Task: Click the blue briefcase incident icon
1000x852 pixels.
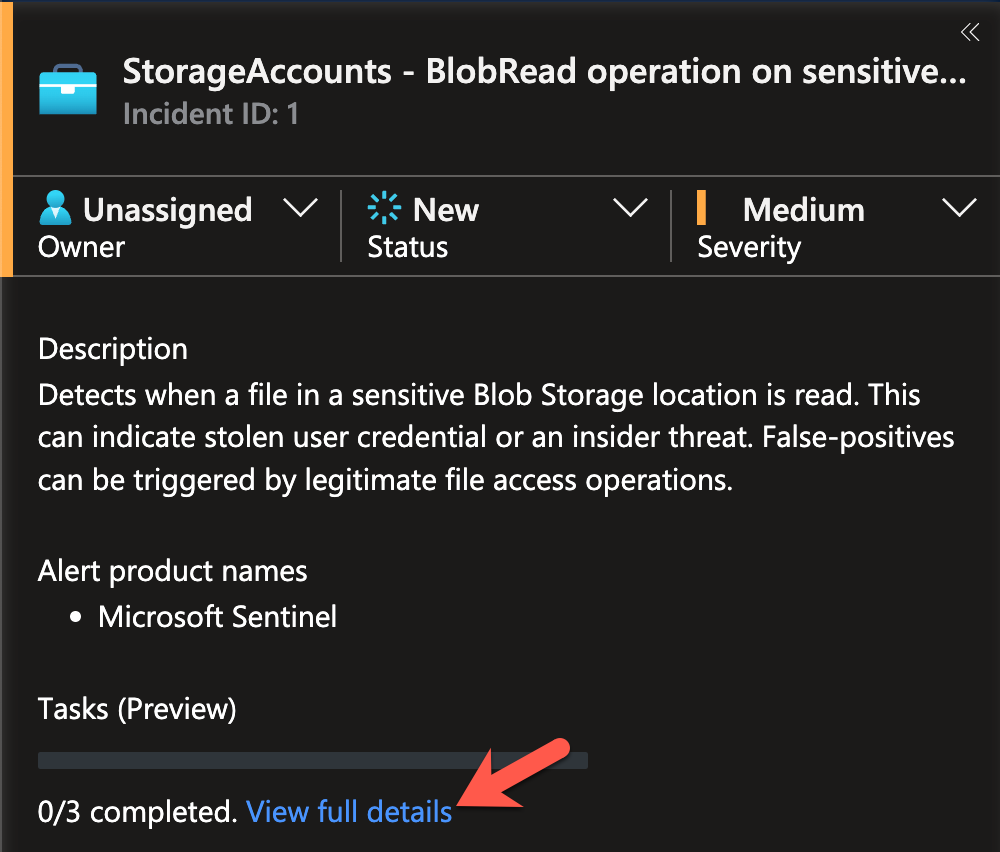Action: coord(68,92)
